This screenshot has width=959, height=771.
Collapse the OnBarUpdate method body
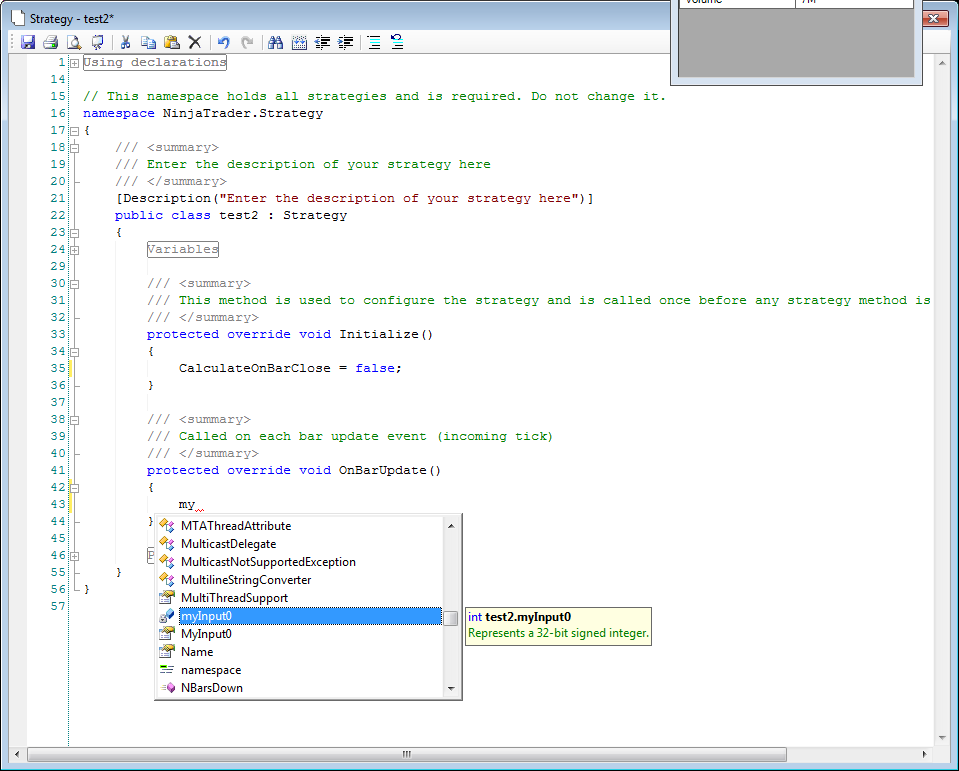(74, 487)
